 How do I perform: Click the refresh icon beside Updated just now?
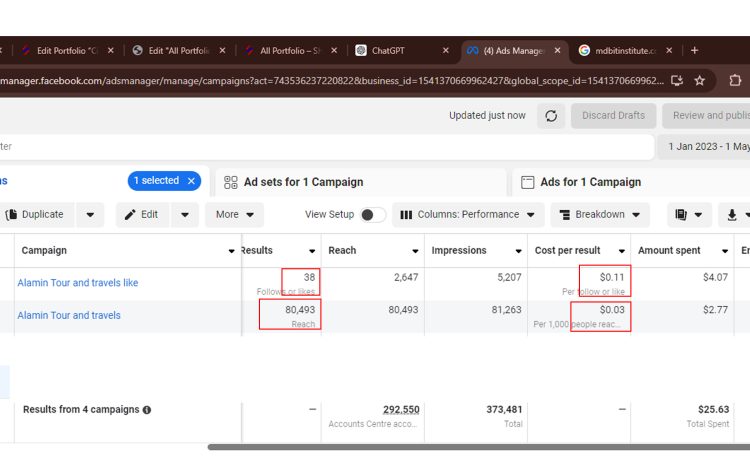click(x=551, y=116)
